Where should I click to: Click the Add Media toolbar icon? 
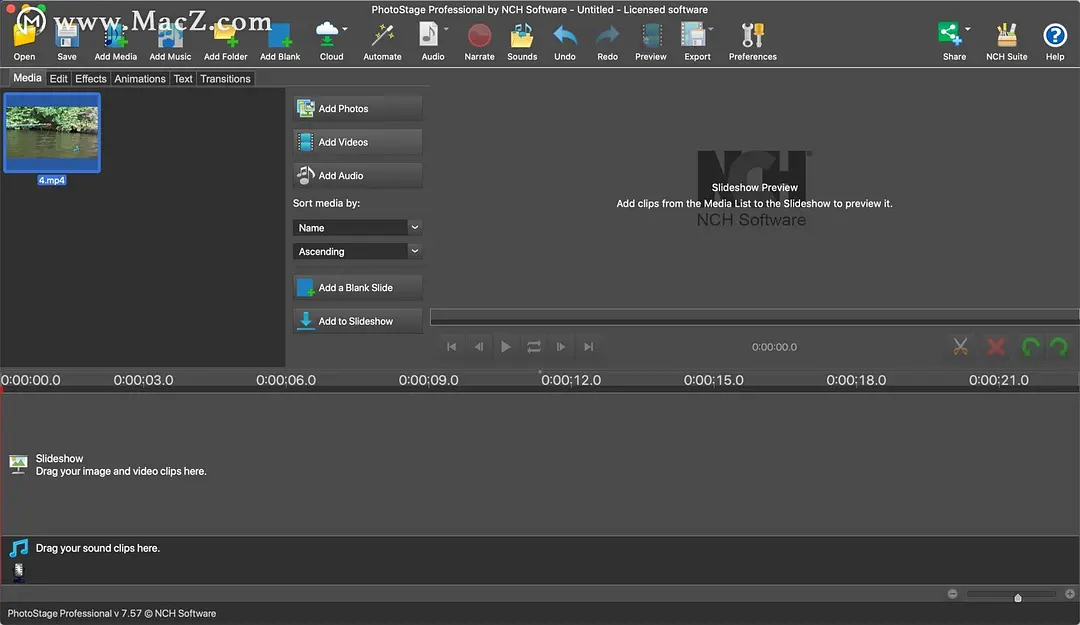(x=116, y=36)
